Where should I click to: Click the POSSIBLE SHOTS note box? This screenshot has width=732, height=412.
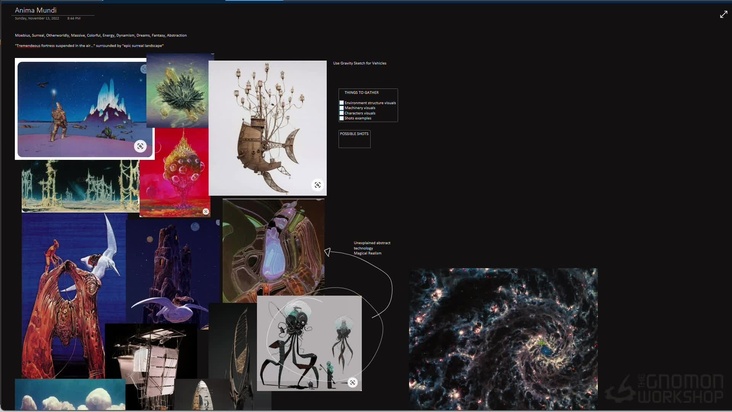pos(354,138)
